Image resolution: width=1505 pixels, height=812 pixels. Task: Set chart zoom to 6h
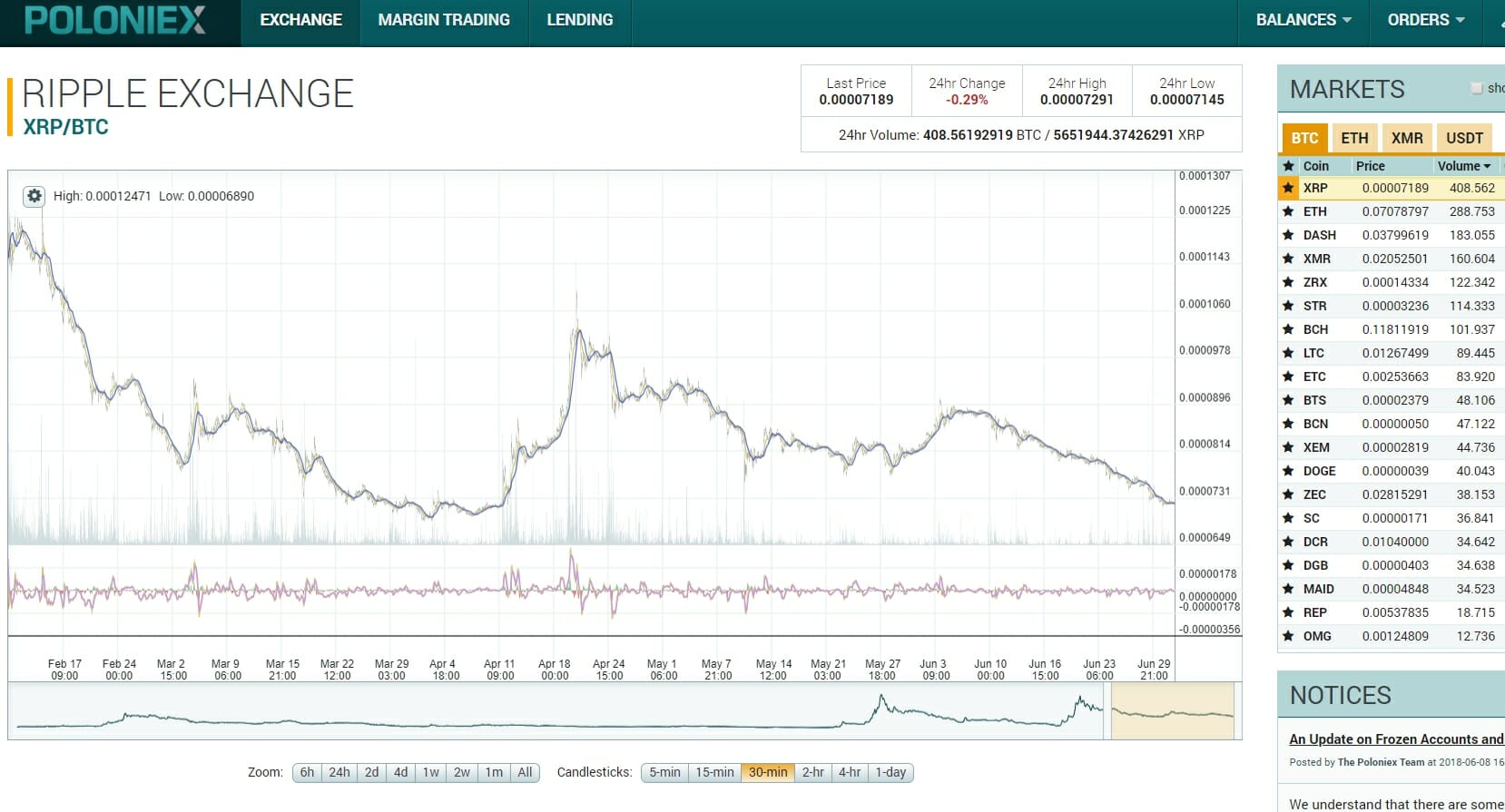(307, 772)
